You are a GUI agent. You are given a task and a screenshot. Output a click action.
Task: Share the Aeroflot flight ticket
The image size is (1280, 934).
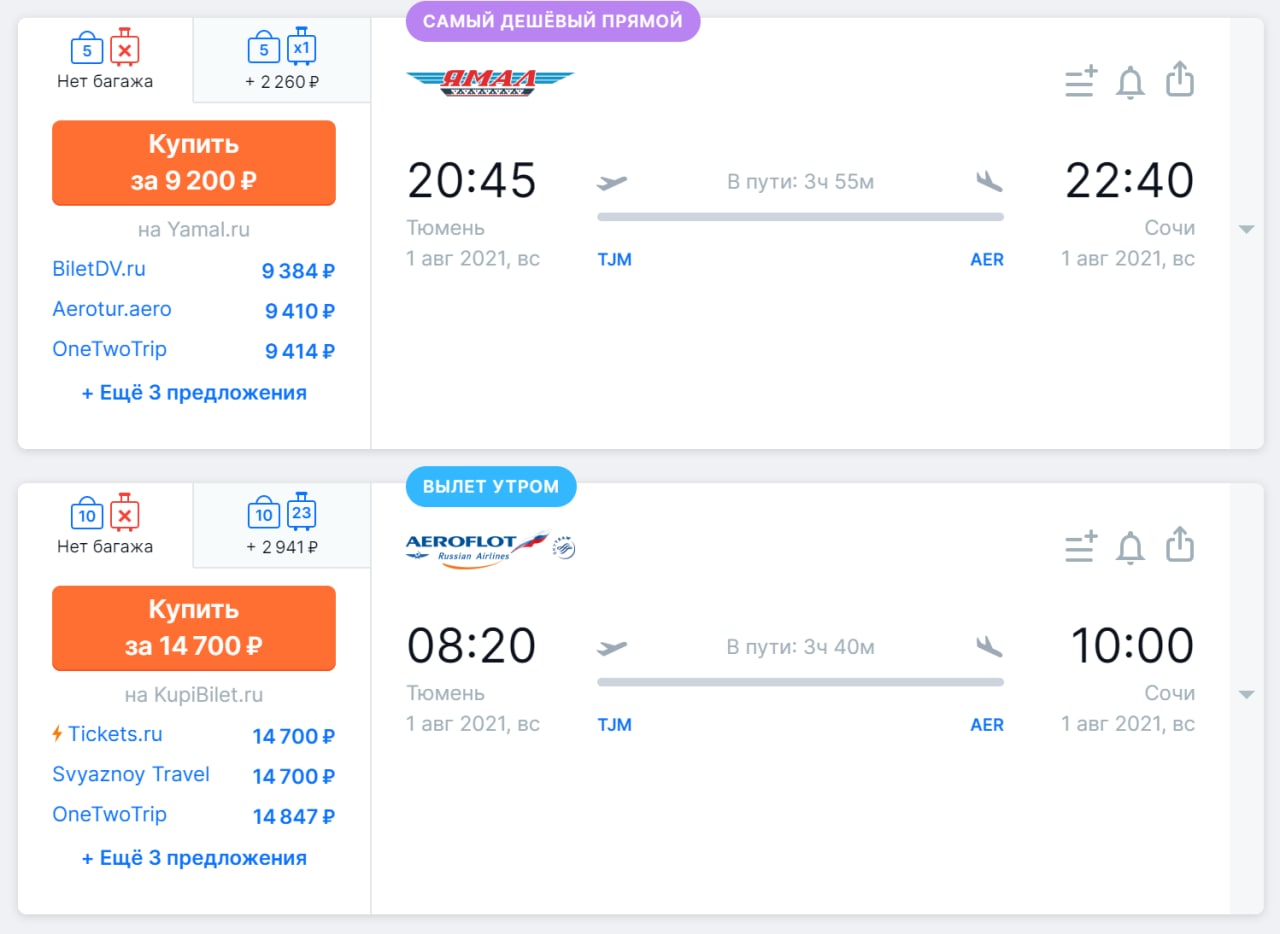(1181, 545)
